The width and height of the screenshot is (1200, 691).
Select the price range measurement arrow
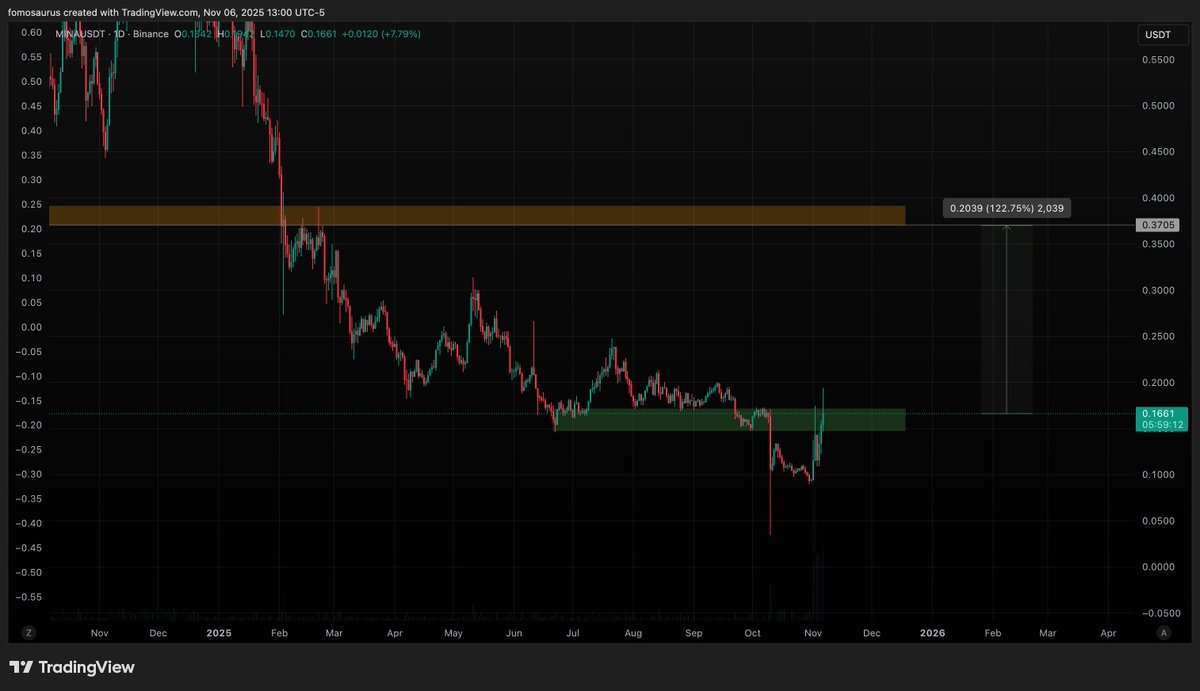click(x=1006, y=320)
